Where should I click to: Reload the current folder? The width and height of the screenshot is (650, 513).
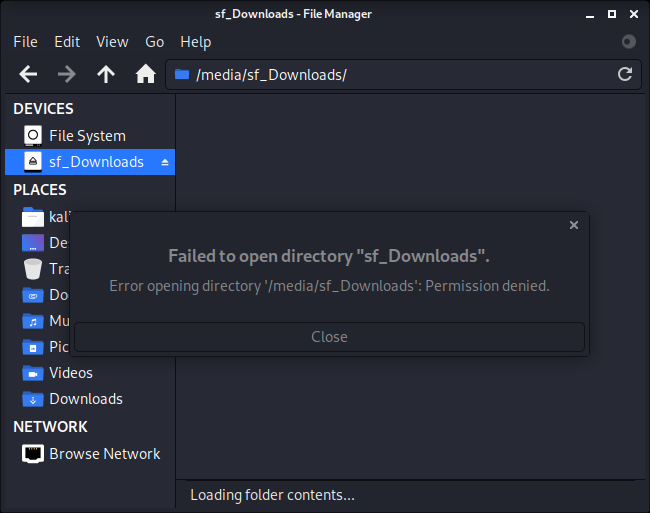click(625, 74)
